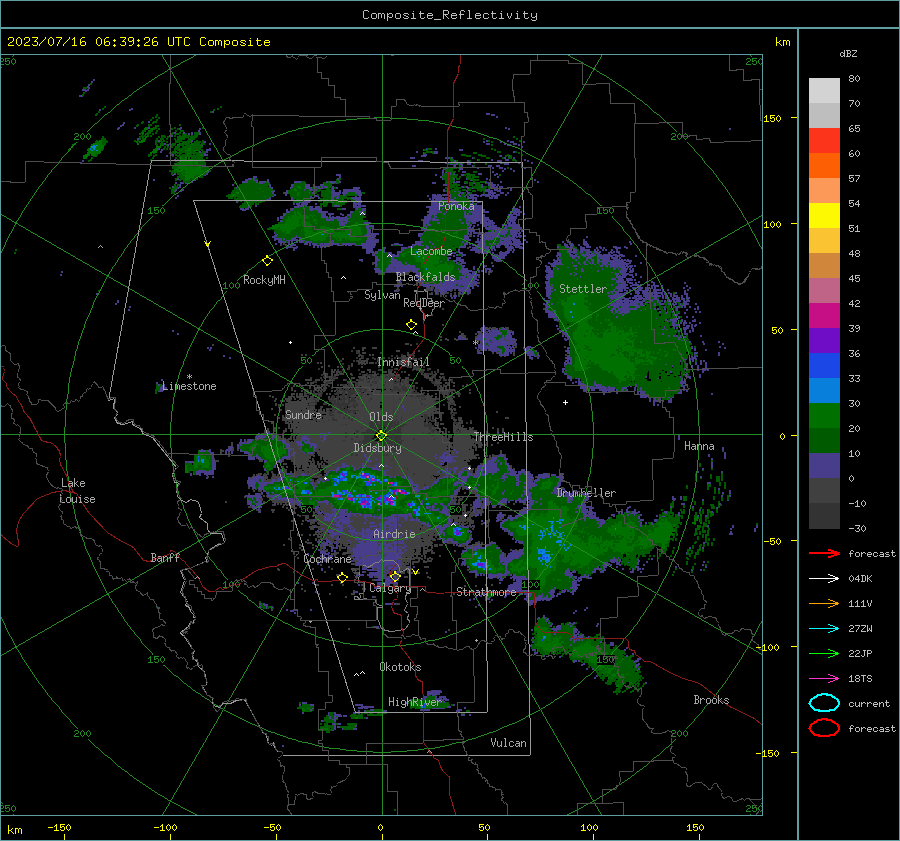Click the Airdrie city label
This screenshot has width=900, height=841.
point(394,534)
